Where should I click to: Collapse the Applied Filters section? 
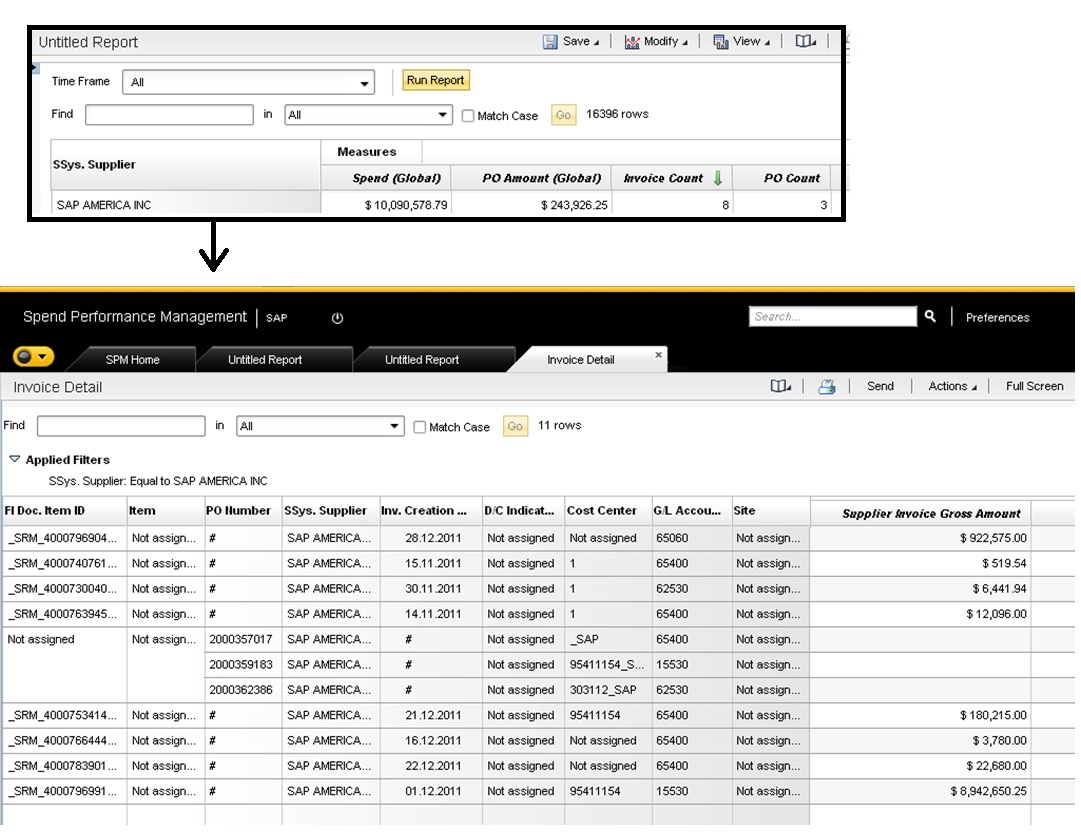click(x=14, y=459)
